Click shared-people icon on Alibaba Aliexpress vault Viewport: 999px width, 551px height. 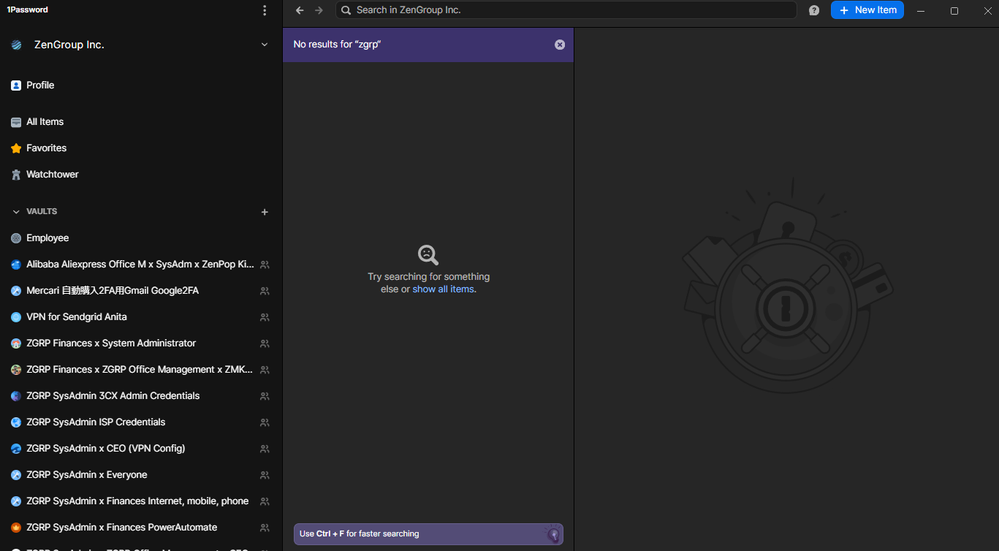[x=264, y=264]
